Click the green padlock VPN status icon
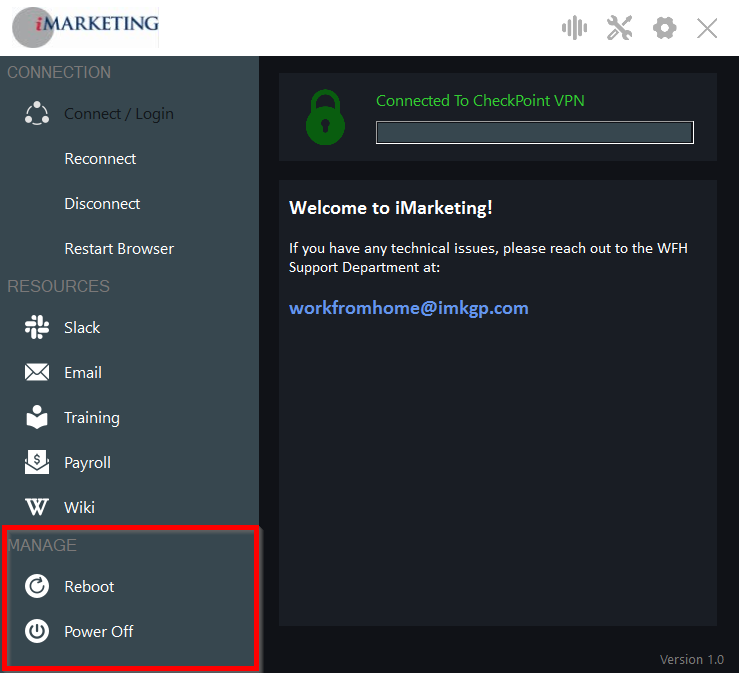The height and width of the screenshot is (673, 739). [325, 117]
